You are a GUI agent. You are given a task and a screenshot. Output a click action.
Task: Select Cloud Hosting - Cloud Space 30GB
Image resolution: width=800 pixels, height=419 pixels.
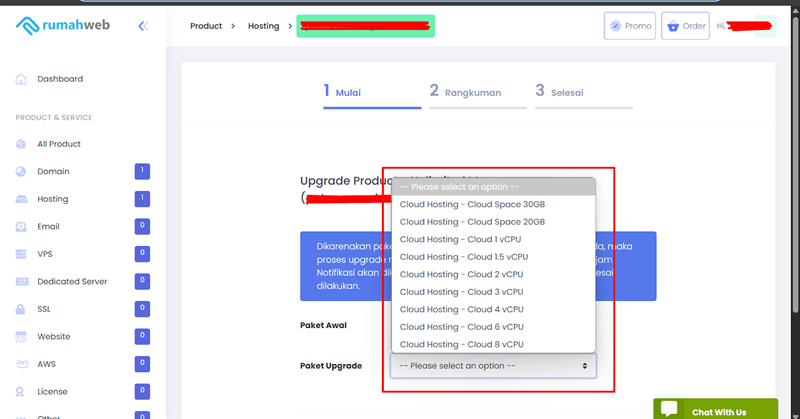493,204
